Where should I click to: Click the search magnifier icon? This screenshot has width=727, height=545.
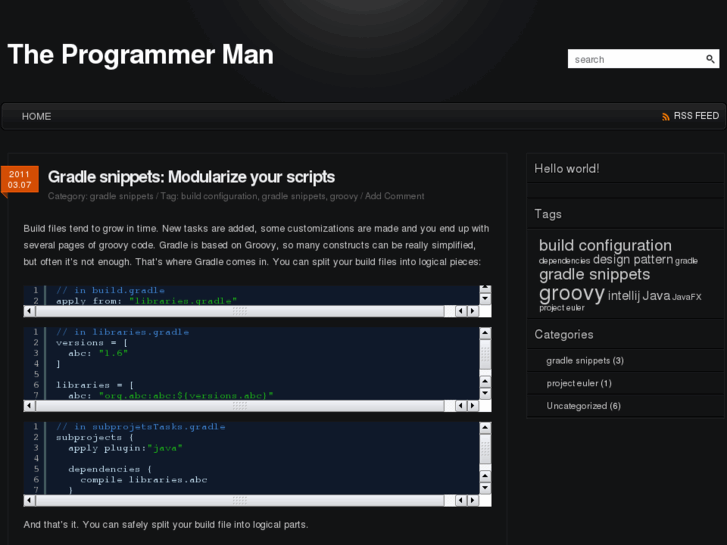710,59
